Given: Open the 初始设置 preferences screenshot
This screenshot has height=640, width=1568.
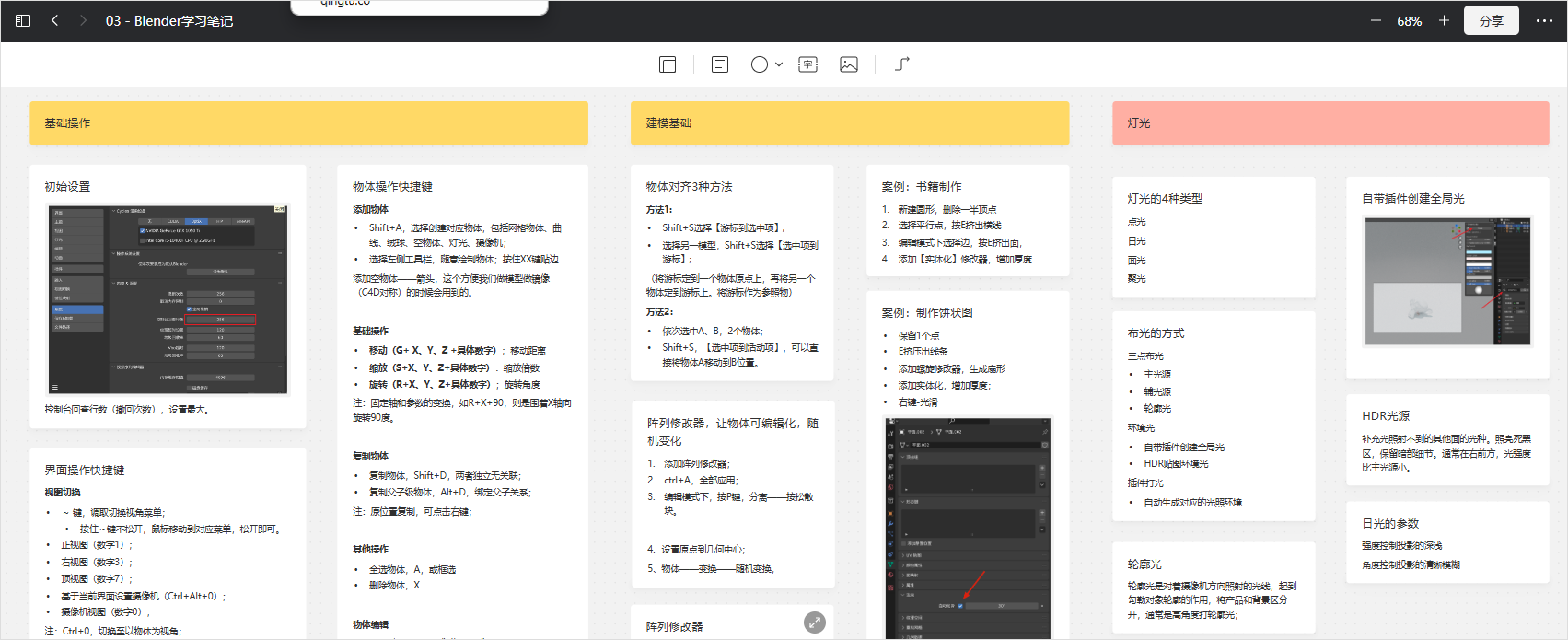Looking at the screenshot, I should click(x=168, y=299).
